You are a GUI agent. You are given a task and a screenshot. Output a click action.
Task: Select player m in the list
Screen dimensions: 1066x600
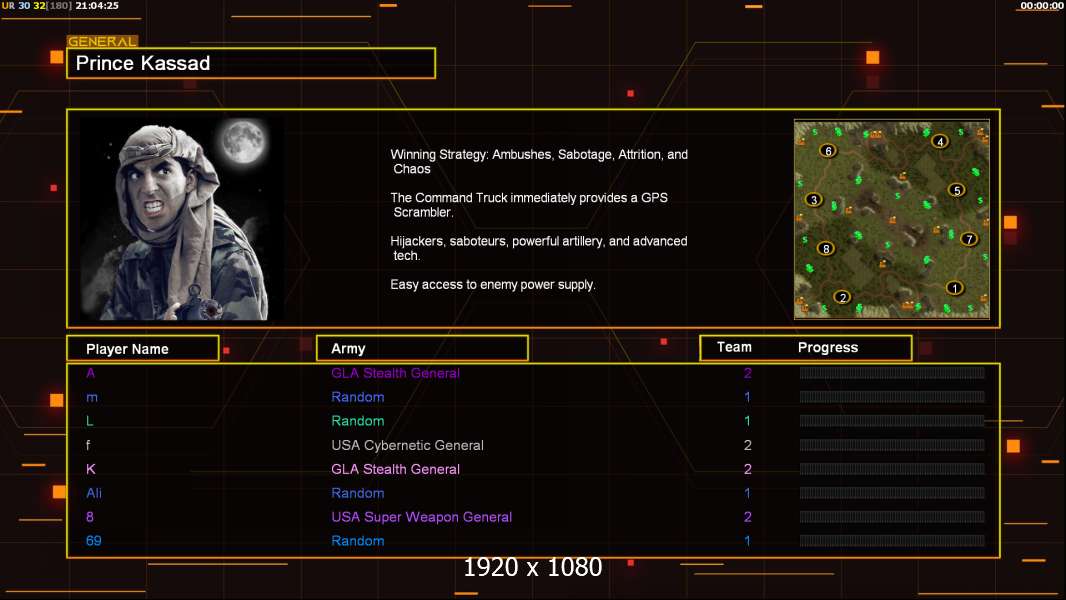[x=92, y=397]
